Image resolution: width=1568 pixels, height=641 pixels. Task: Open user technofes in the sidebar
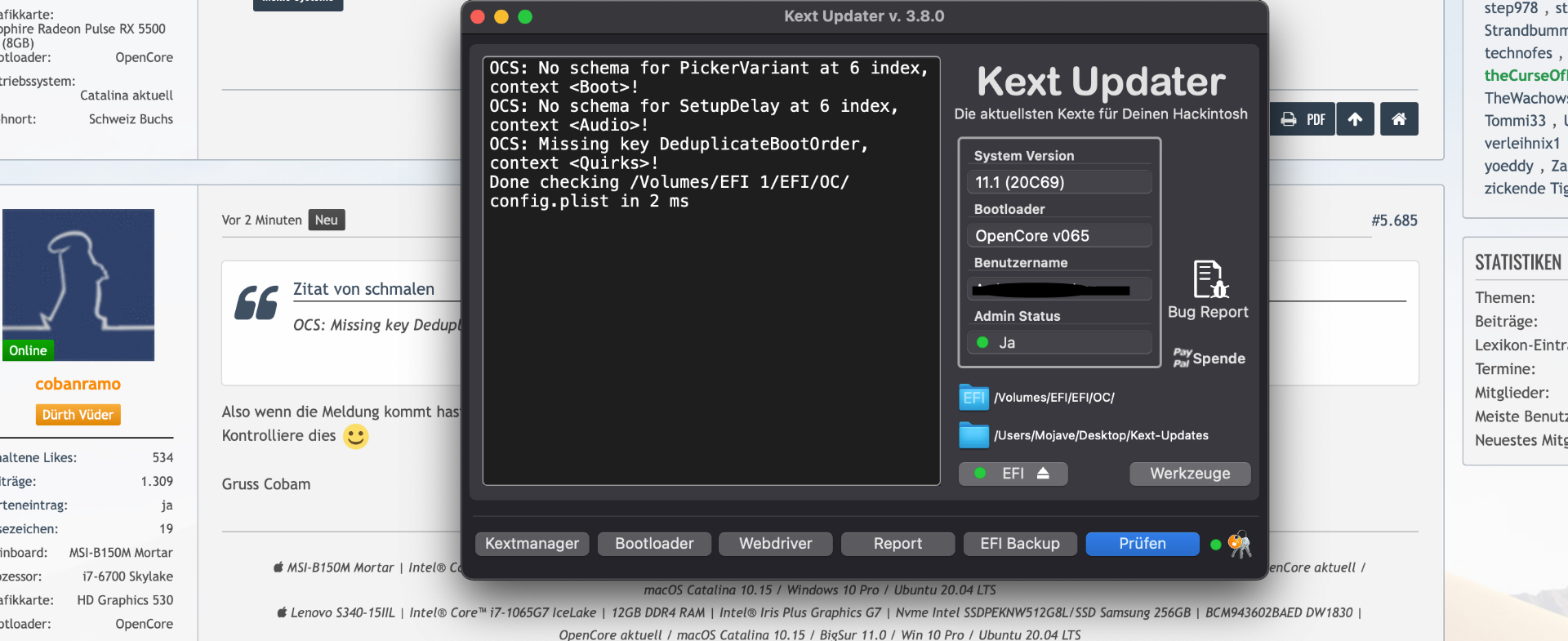pyautogui.click(x=1518, y=53)
